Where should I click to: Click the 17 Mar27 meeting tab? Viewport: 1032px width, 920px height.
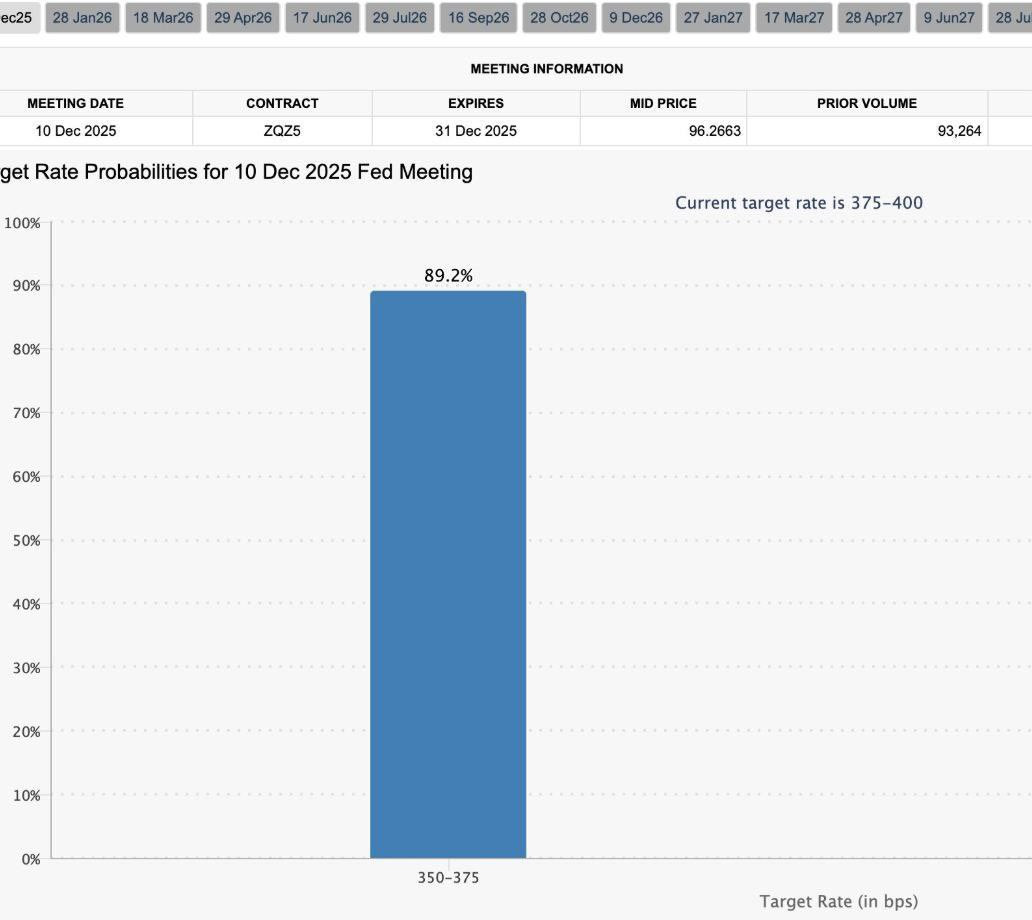[x=794, y=18]
